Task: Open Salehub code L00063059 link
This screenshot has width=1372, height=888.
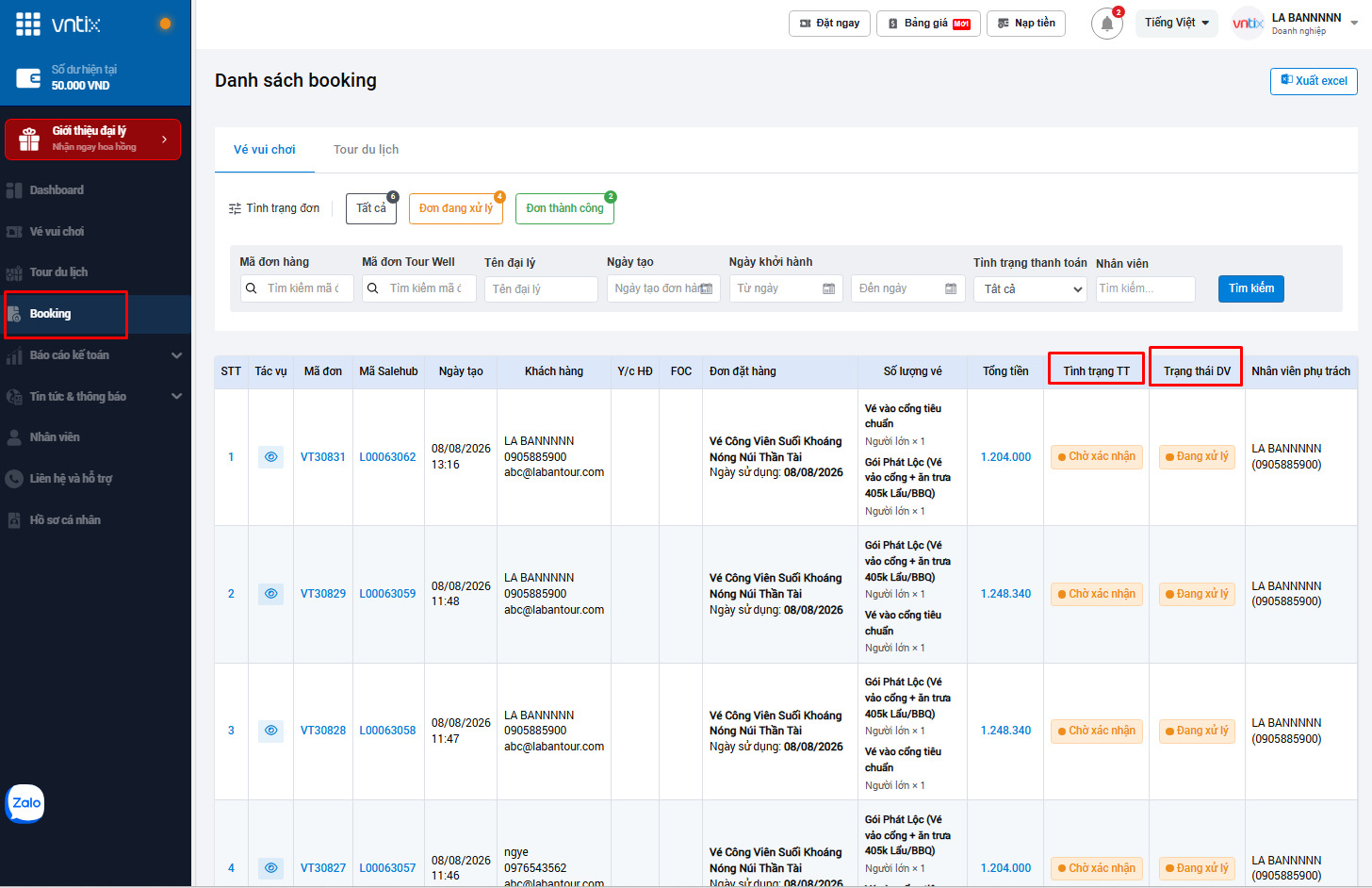Action: (x=387, y=594)
